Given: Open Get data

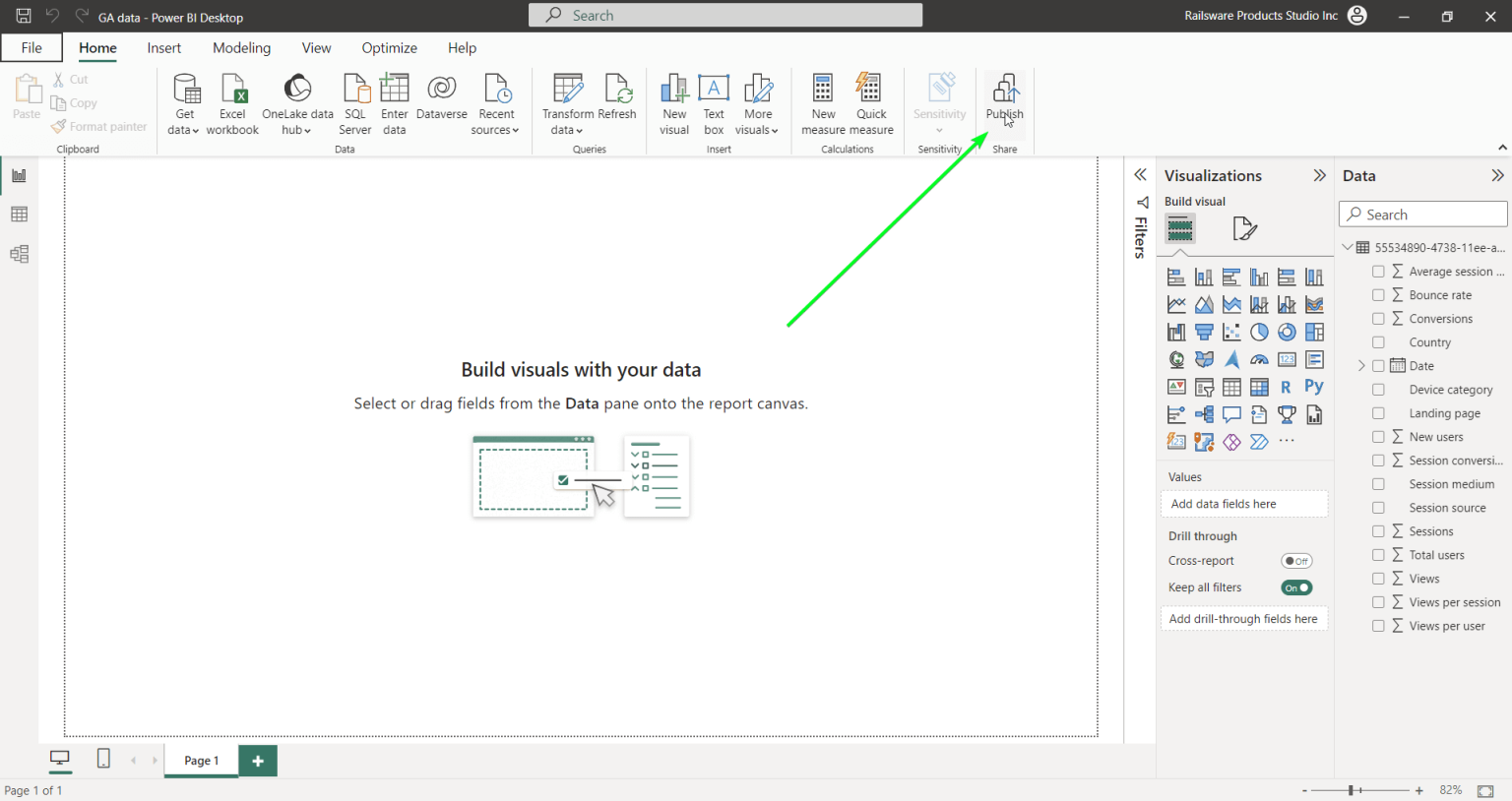Looking at the screenshot, I should pos(184,101).
